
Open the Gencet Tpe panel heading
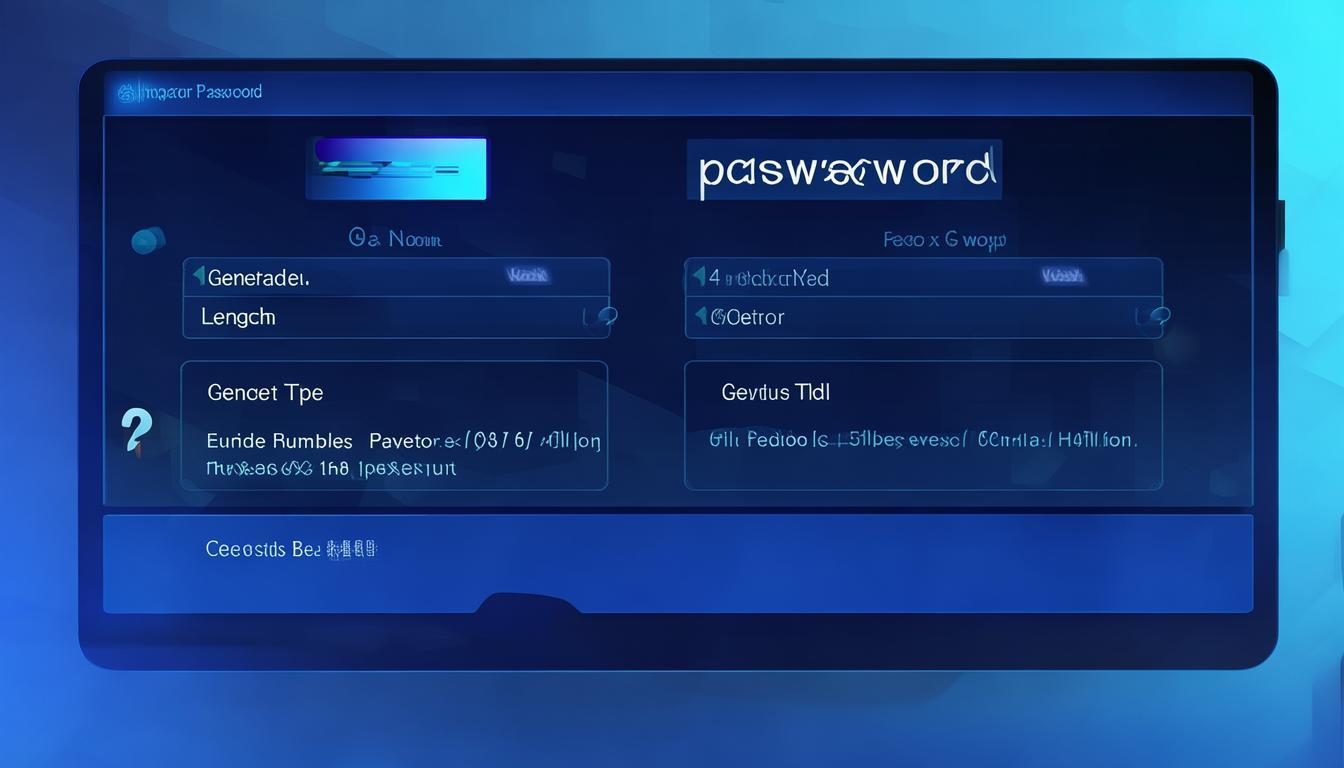tap(265, 393)
